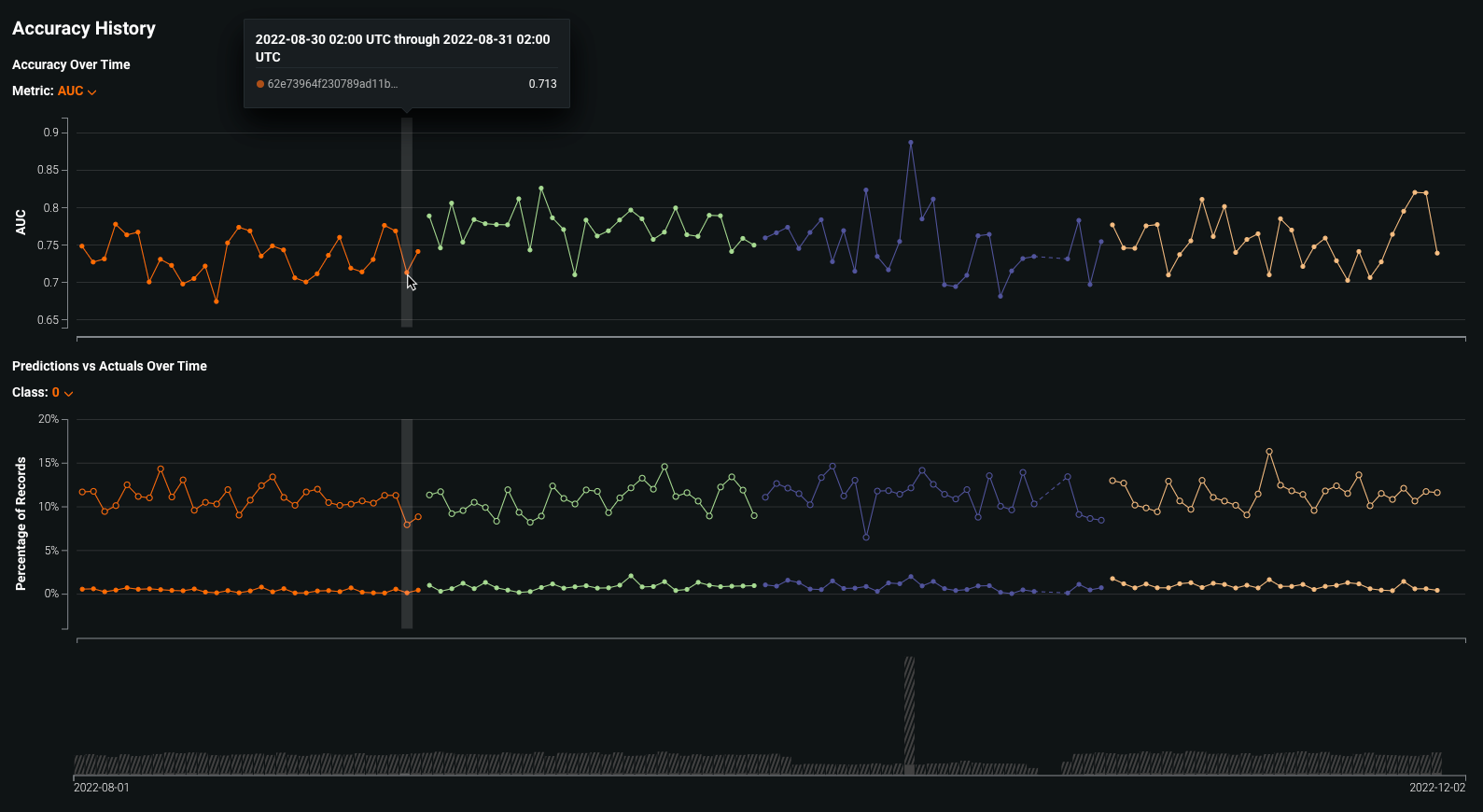Select the highest green AUC data point
1483x812 pixels.
coord(541,189)
